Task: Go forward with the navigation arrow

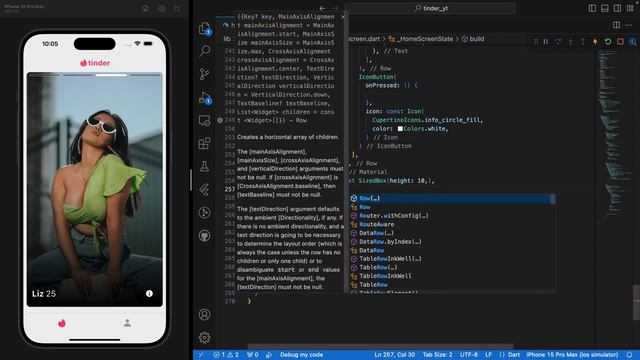Action: pos(335,8)
